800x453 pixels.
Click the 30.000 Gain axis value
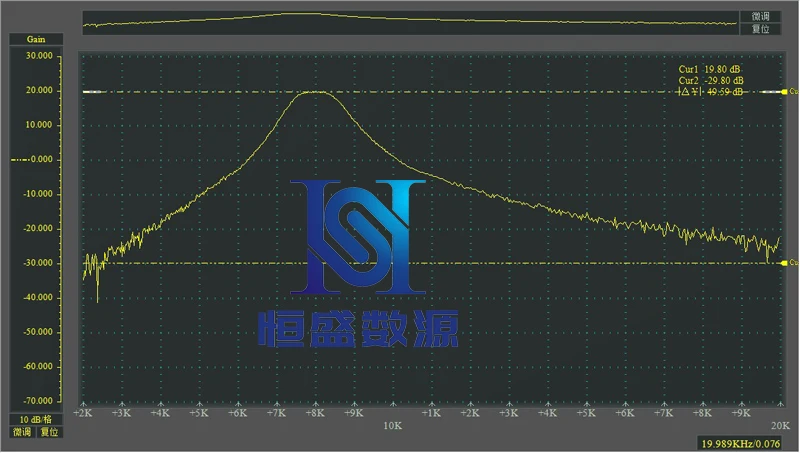coord(39,56)
